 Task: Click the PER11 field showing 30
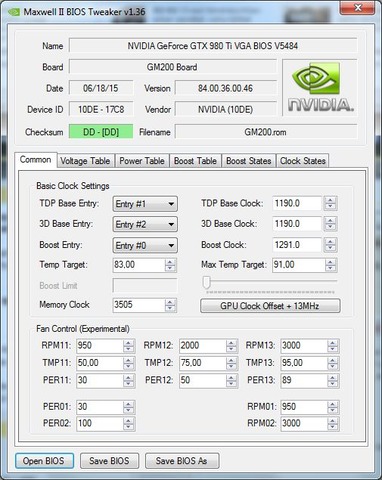[x=100, y=381]
